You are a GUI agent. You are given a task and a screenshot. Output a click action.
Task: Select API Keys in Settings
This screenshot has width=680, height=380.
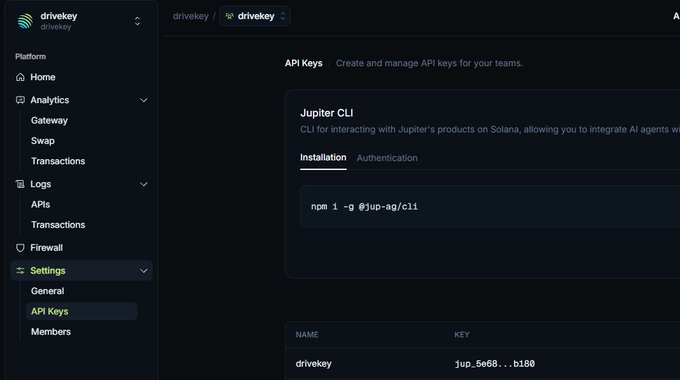click(x=82, y=311)
